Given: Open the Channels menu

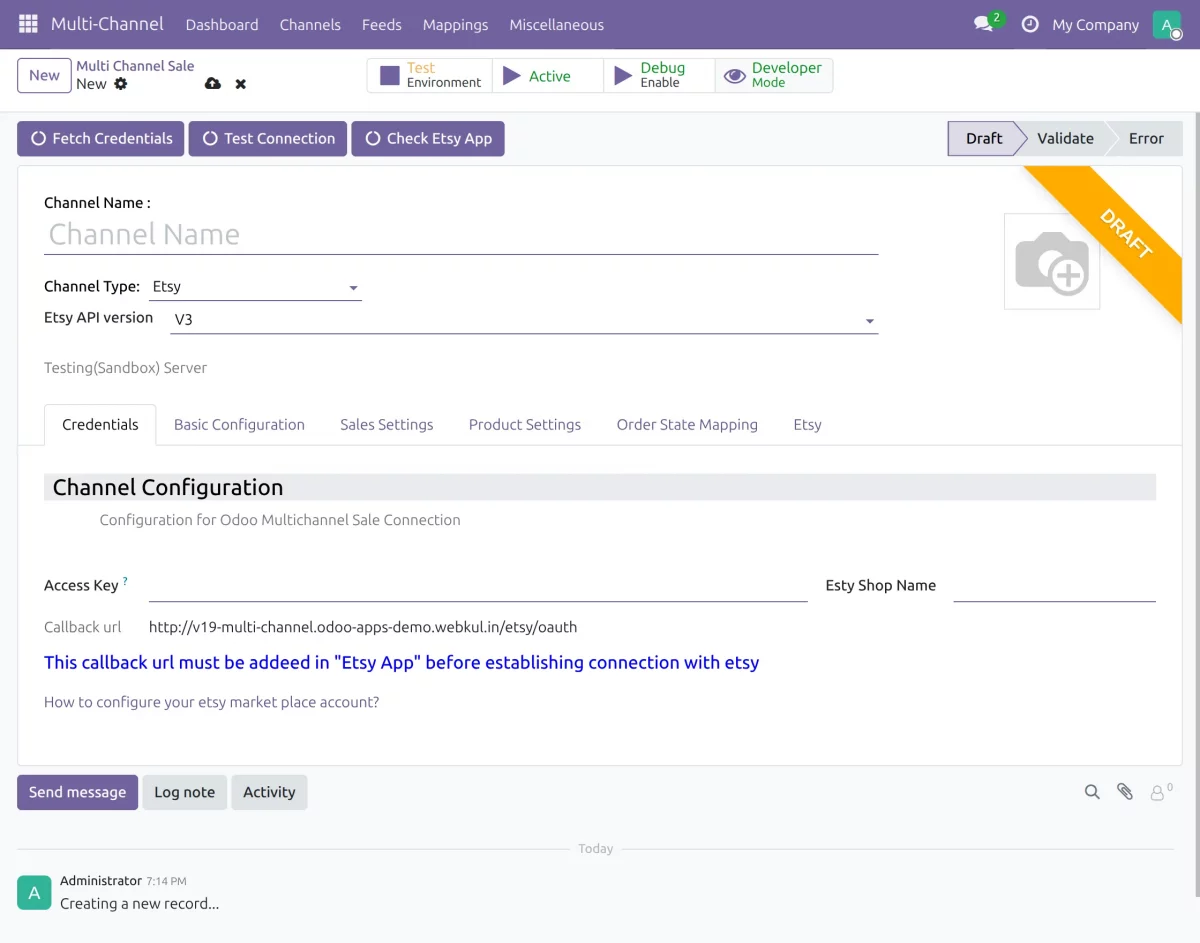Looking at the screenshot, I should click(310, 24).
